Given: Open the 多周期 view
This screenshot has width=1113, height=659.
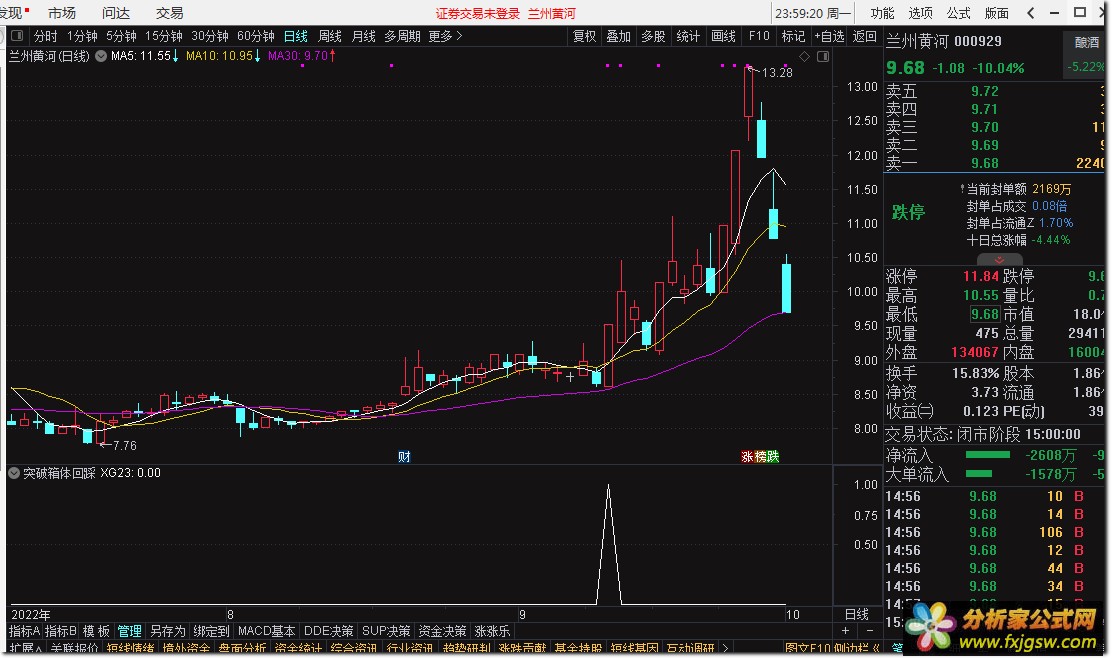Looking at the screenshot, I should tap(402, 36).
